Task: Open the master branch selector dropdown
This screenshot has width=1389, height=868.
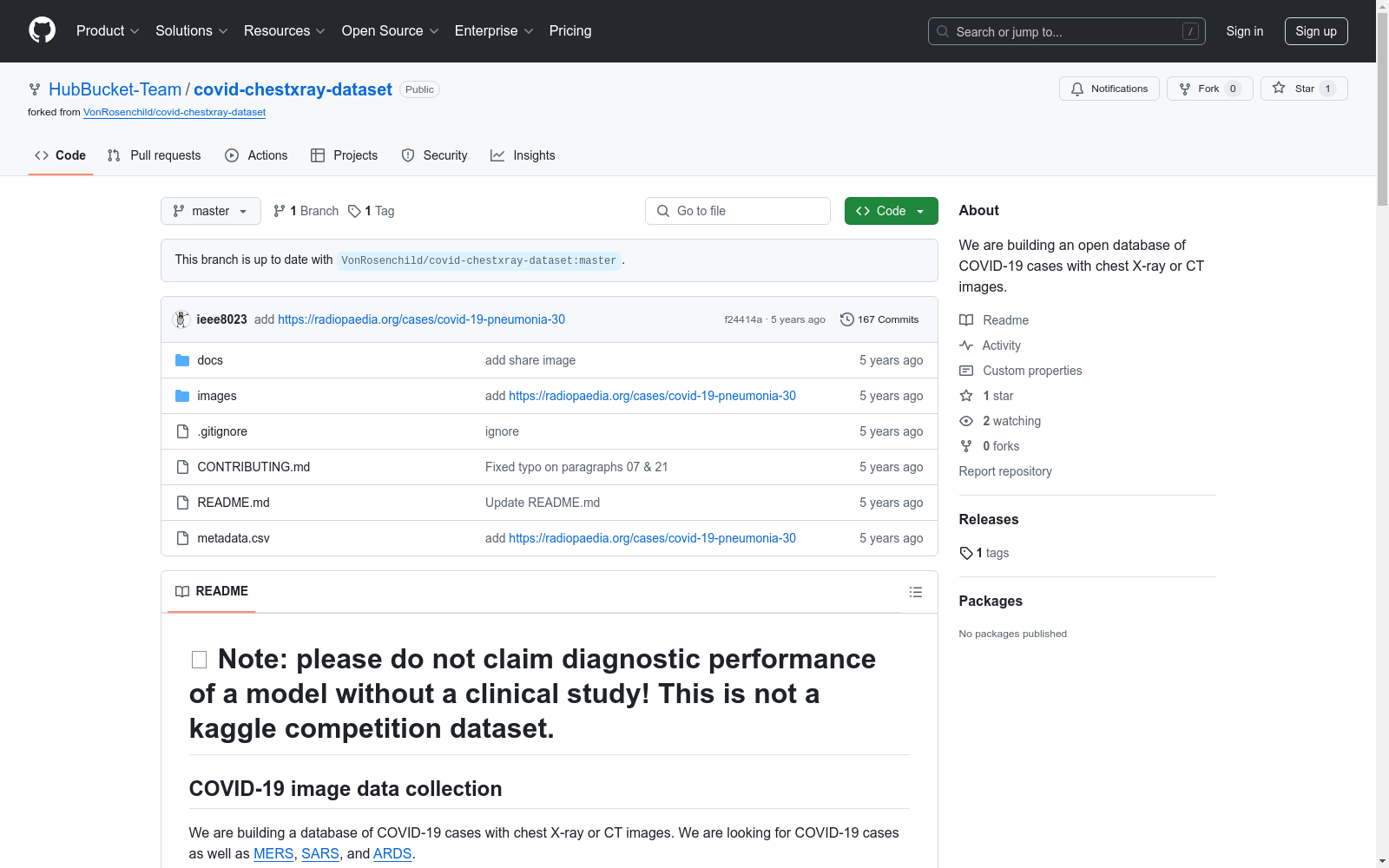Action: (x=211, y=211)
